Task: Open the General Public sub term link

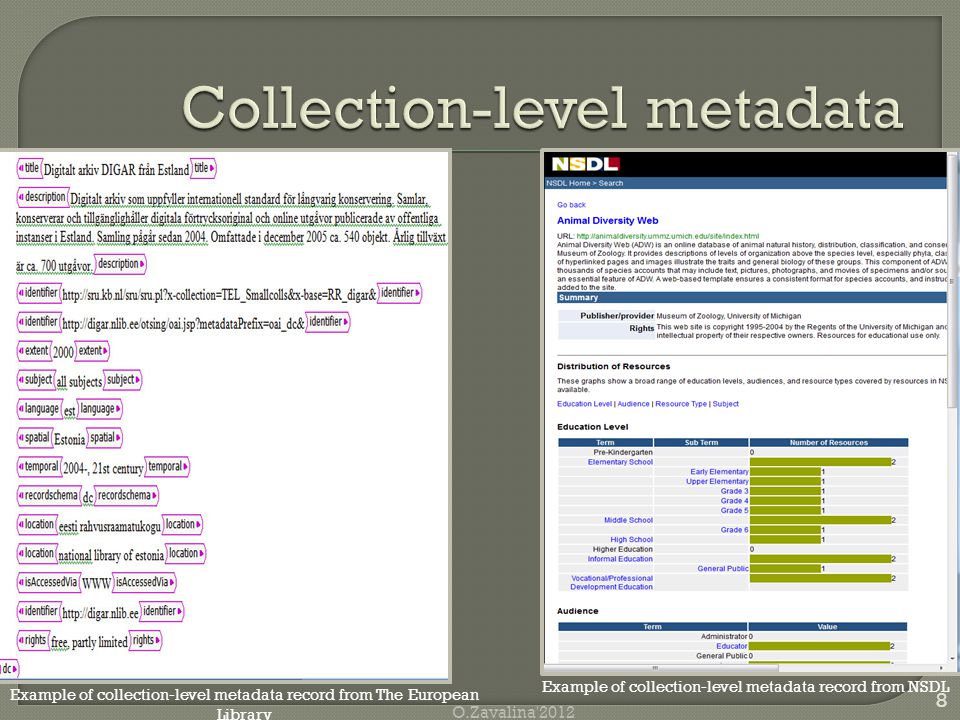Action: (723, 569)
